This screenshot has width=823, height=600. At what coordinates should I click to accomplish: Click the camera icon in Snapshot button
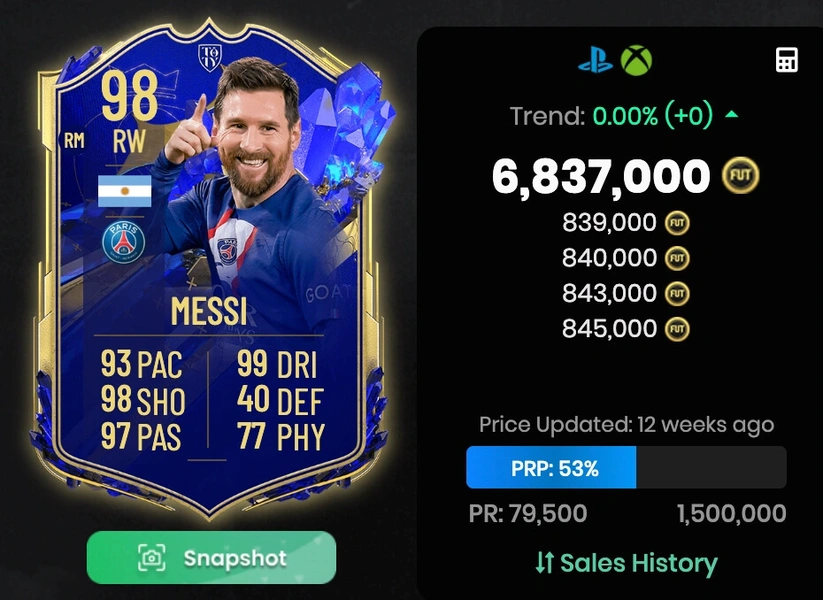click(152, 557)
